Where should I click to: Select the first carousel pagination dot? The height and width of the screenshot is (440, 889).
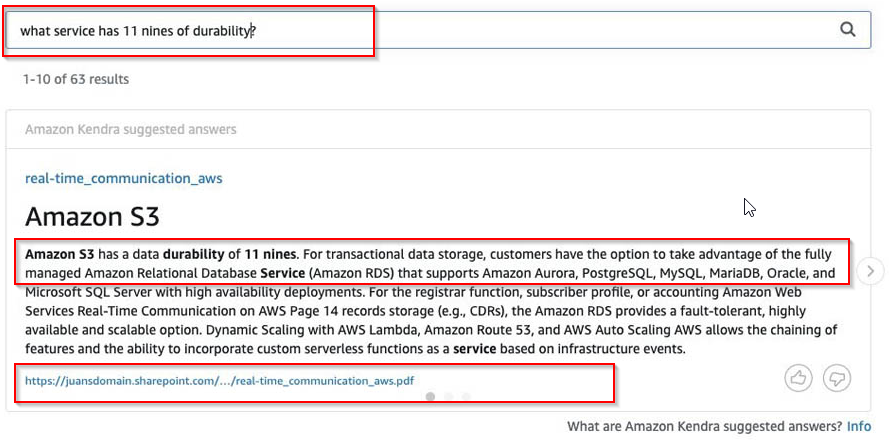[430, 397]
